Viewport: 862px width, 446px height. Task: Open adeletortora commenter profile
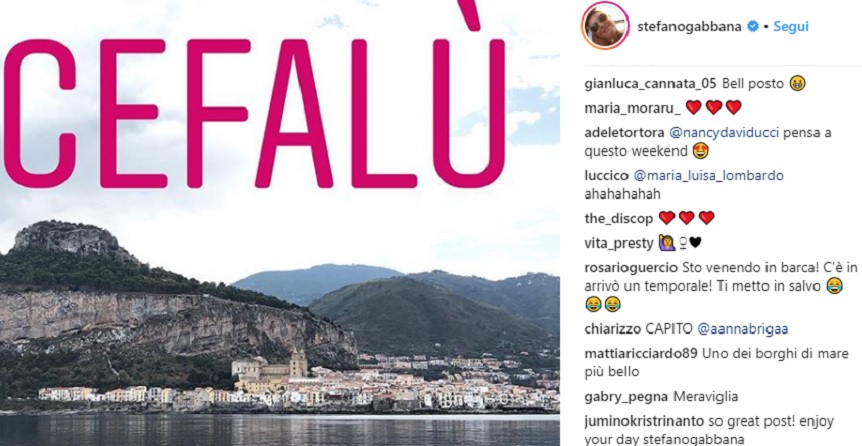[624, 133]
